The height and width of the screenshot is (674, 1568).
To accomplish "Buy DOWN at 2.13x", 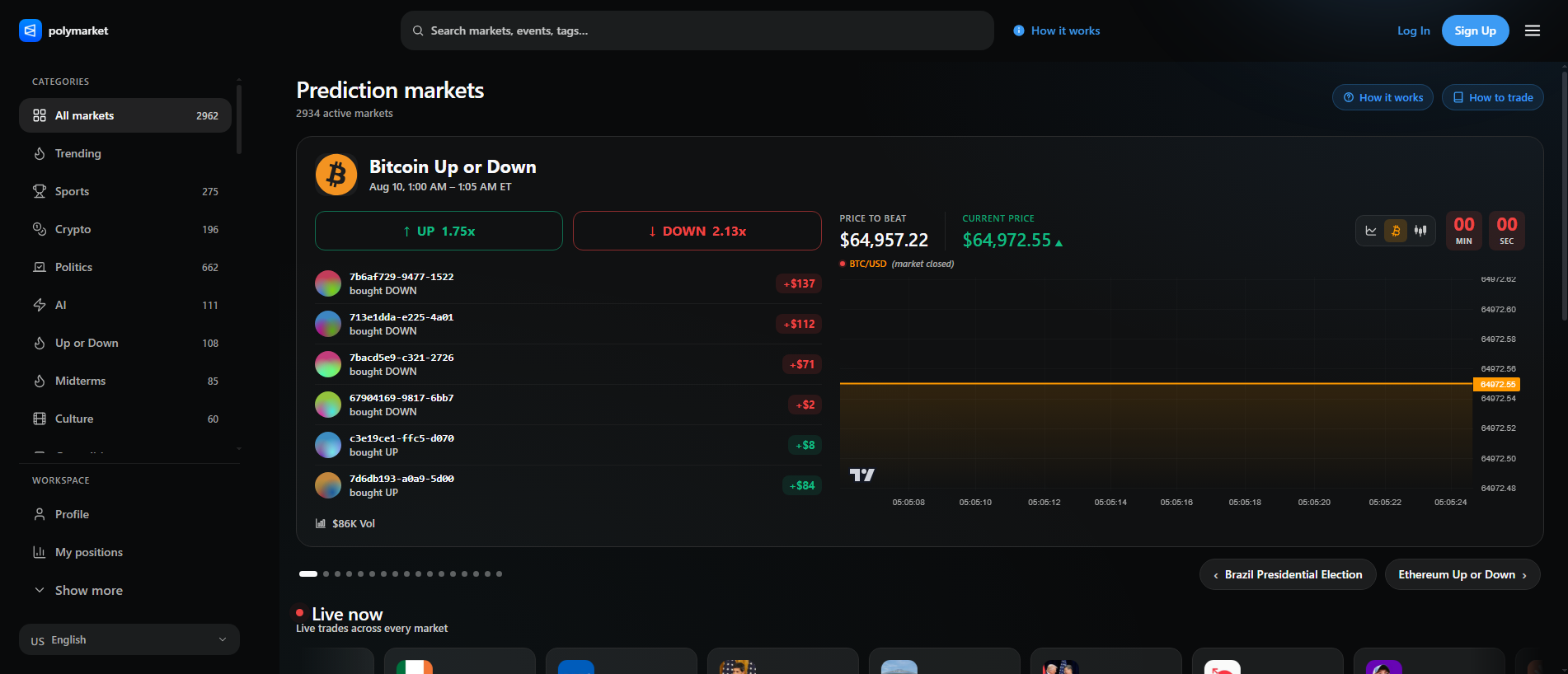I will click(697, 231).
